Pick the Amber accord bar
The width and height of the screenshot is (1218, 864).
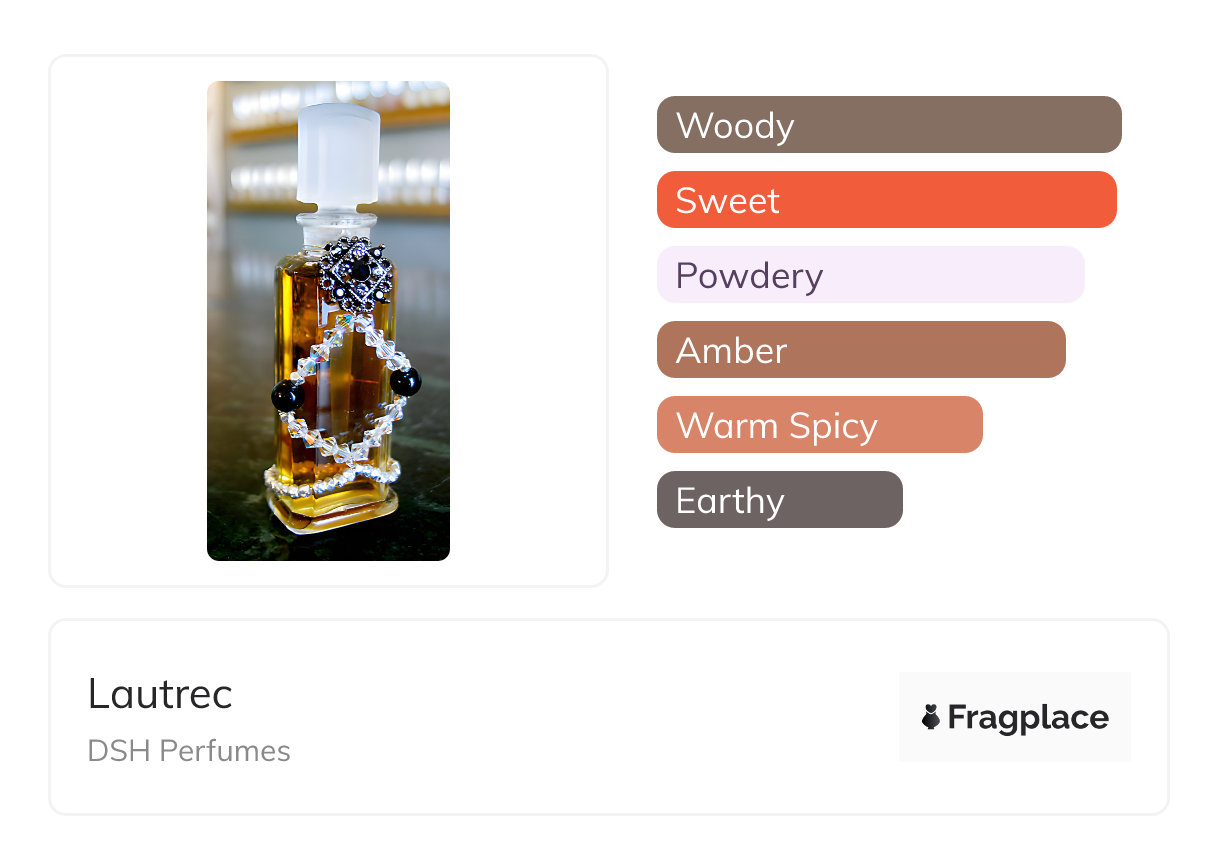coord(860,350)
